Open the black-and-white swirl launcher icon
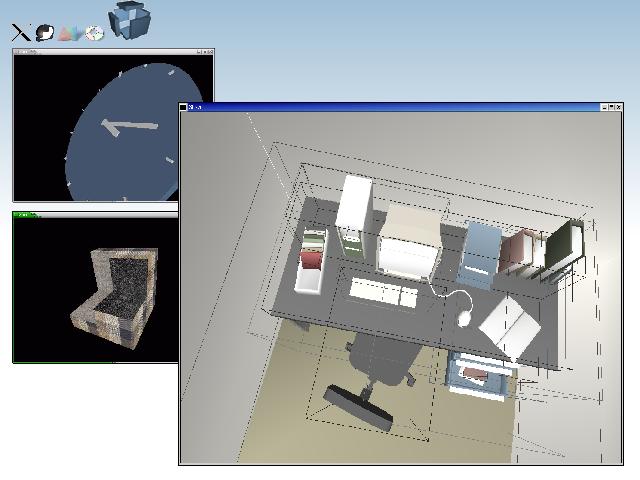Screen dimensions: 640x480 [45, 32]
